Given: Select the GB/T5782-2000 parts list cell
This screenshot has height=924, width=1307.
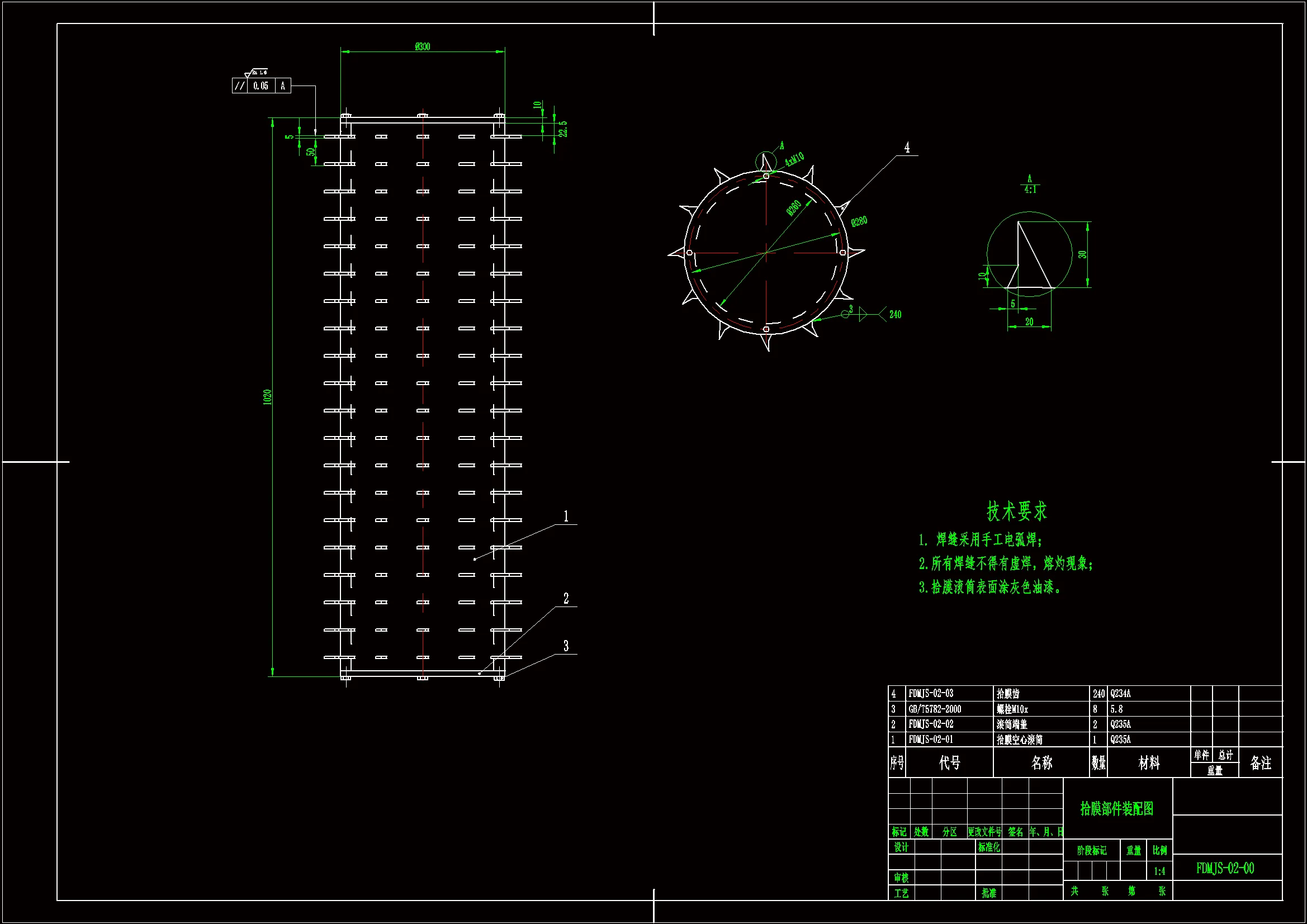Looking at the screenshot, I should pyautogui.click(x=935, y=709).
